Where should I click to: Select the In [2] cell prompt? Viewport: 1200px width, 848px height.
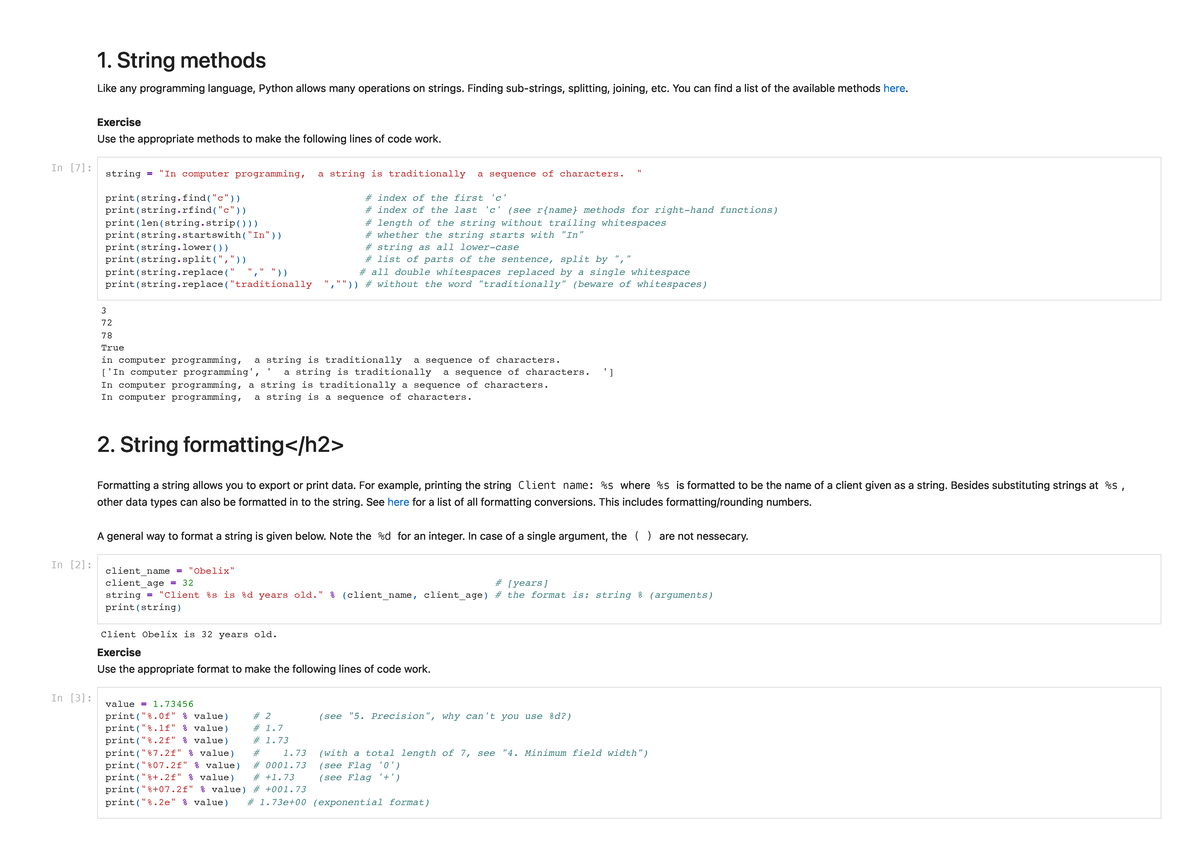[x=72, y=565]
